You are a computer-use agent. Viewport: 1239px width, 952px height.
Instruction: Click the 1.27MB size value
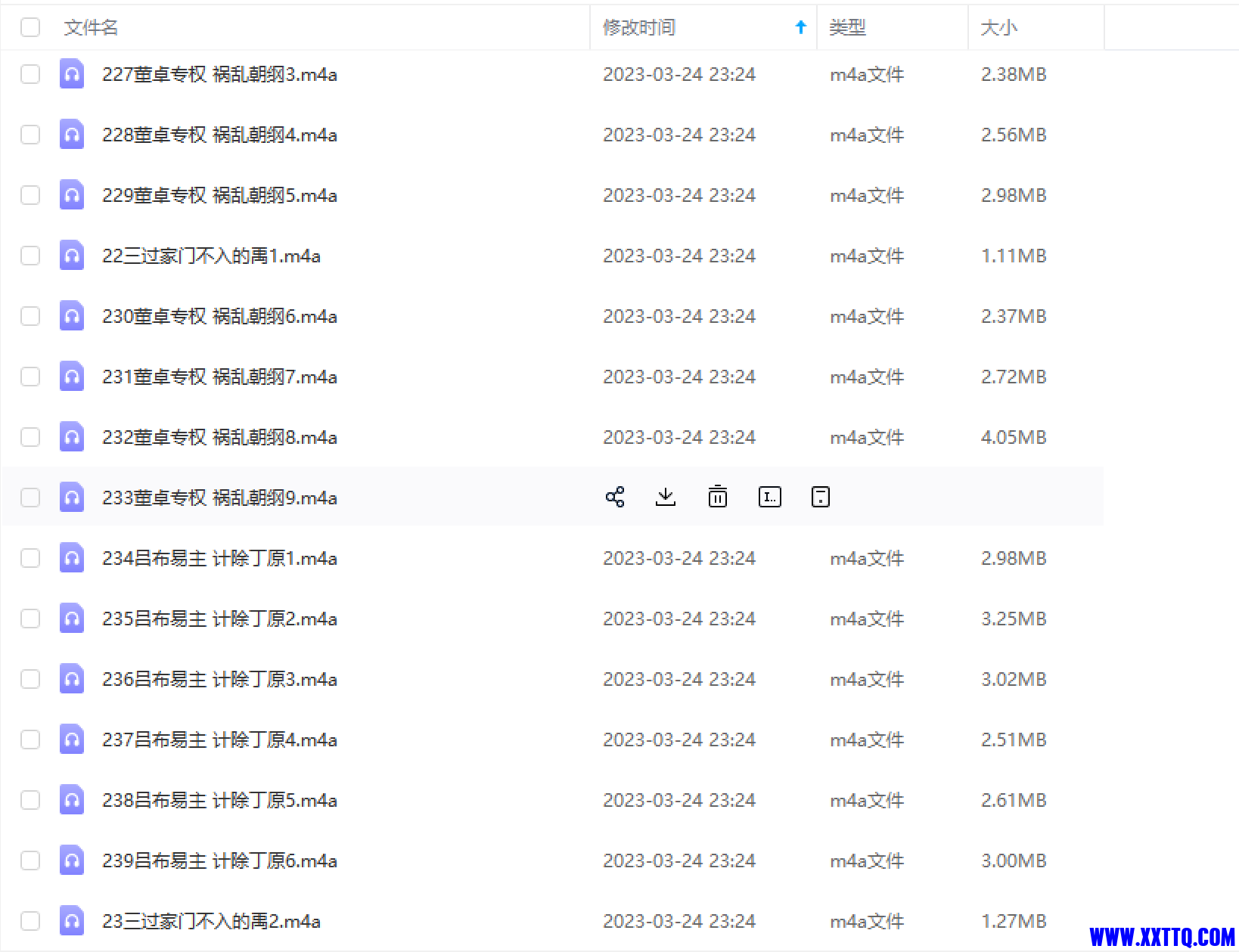coord(1014,921)
